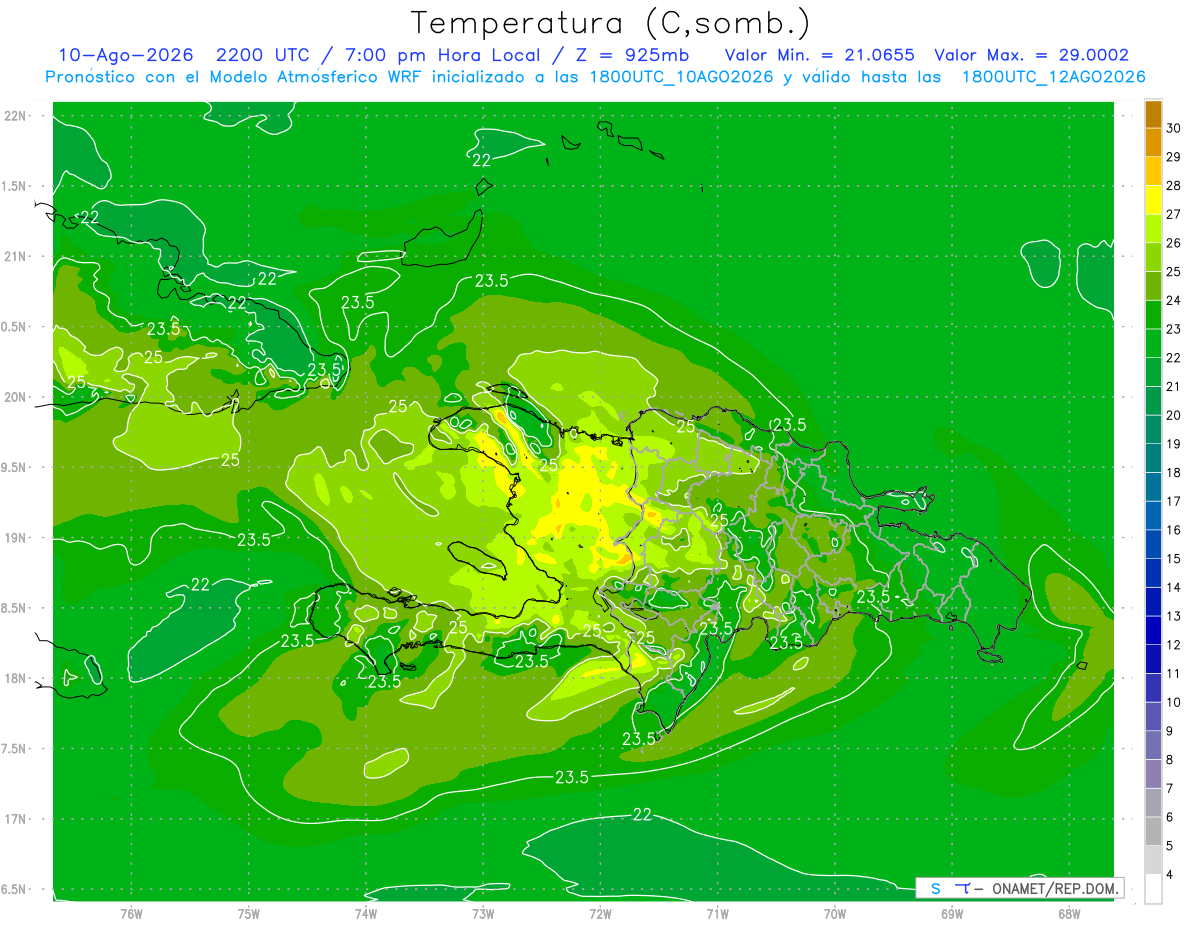Viewport: 1200px width, 927px height.
Task: Click the dark blue legend swatch between 12 and 13
Action: [1153, 630]
